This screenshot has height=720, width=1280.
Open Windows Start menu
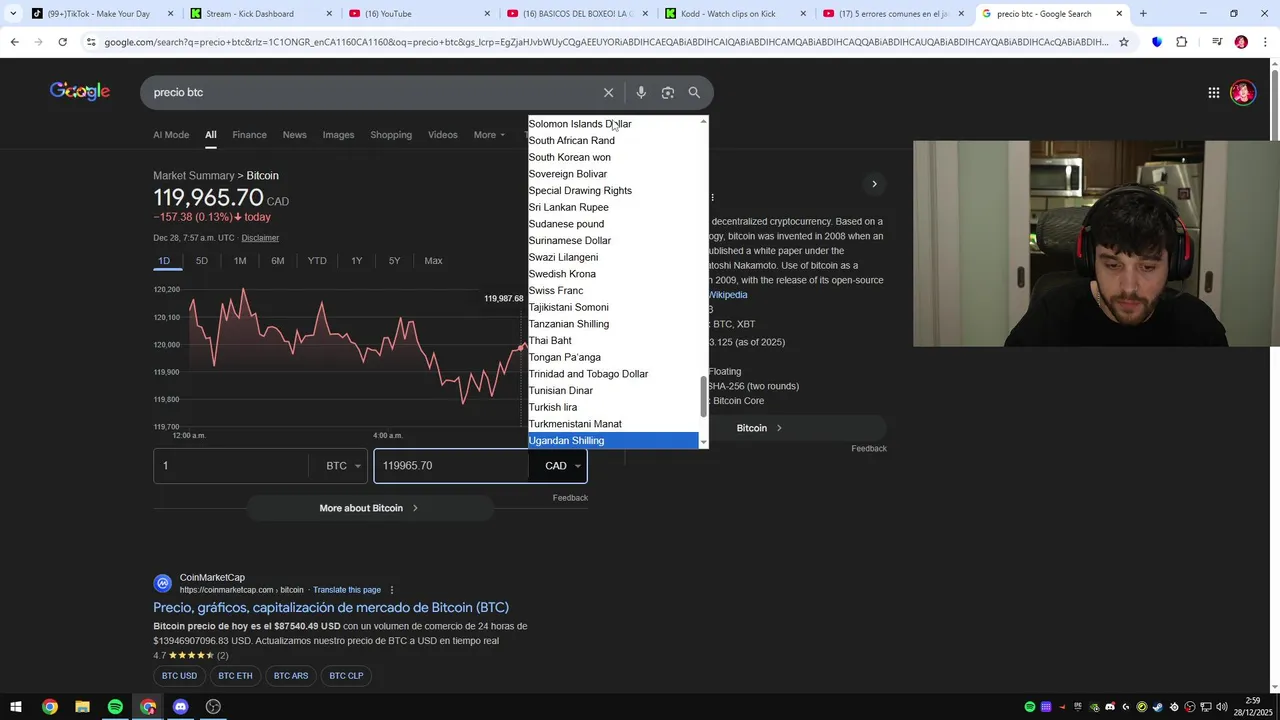pyautogui.click(x=16, y=707)
